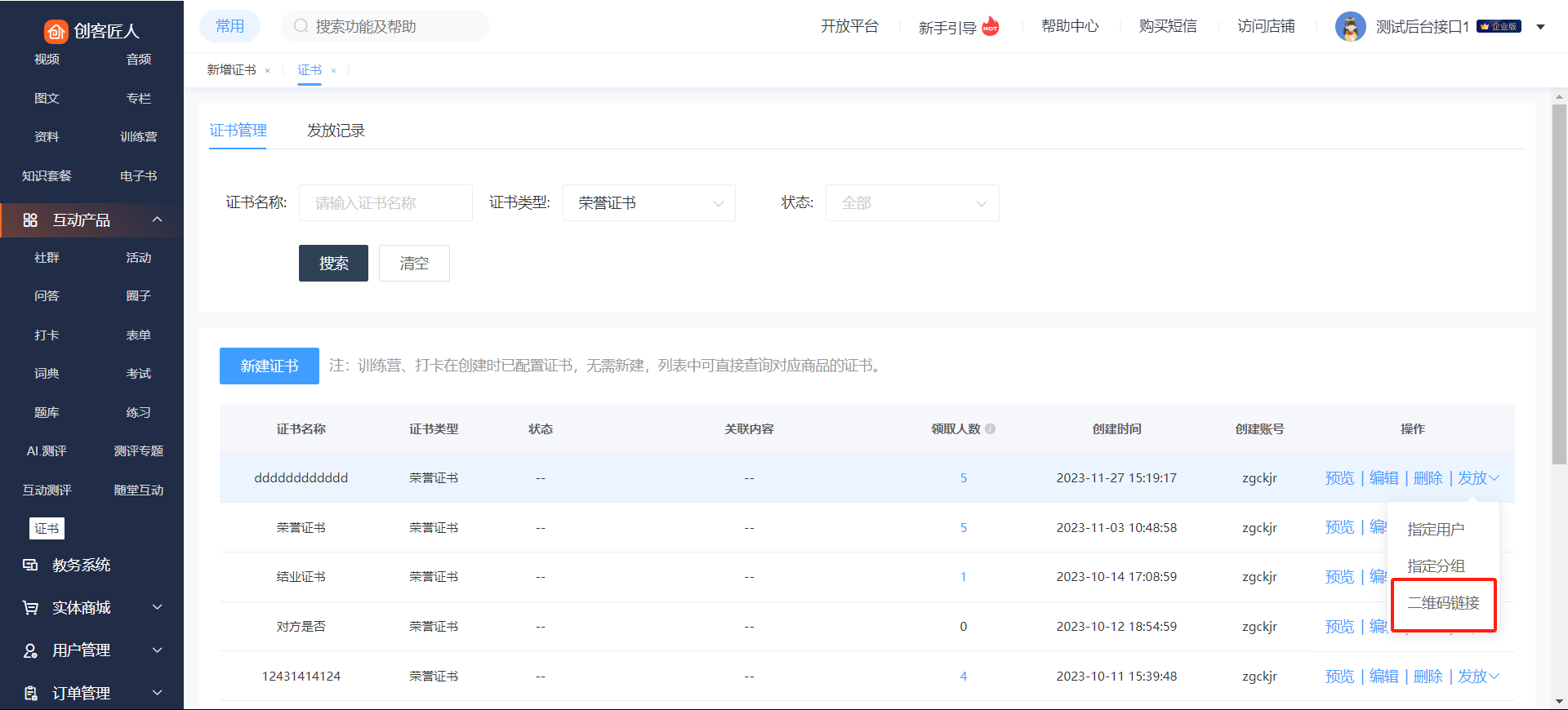1568x710 pixels.
Task: Expand the 用户管理 menu section
Action: (158, 650)
